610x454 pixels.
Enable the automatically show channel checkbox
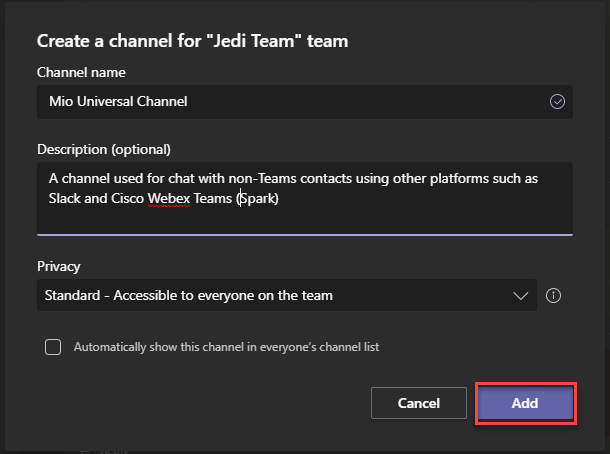coord(53,347)
